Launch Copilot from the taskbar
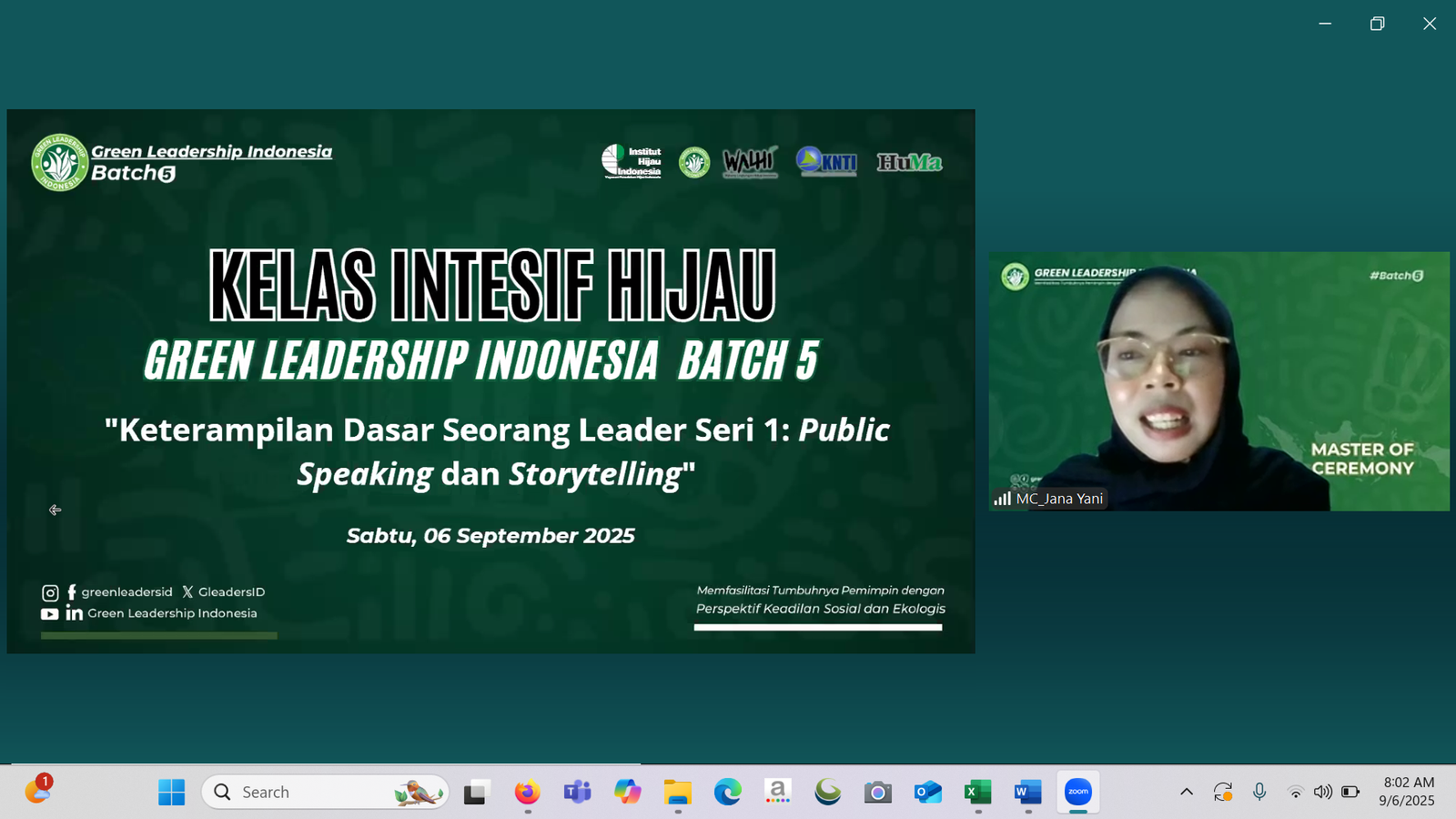Viewport: 1456px width, 819px height. (627, 792)
